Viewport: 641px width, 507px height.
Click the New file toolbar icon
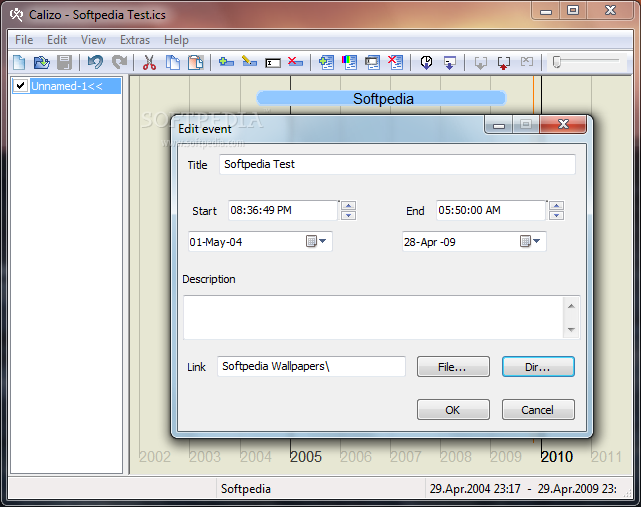click(19, 63)
